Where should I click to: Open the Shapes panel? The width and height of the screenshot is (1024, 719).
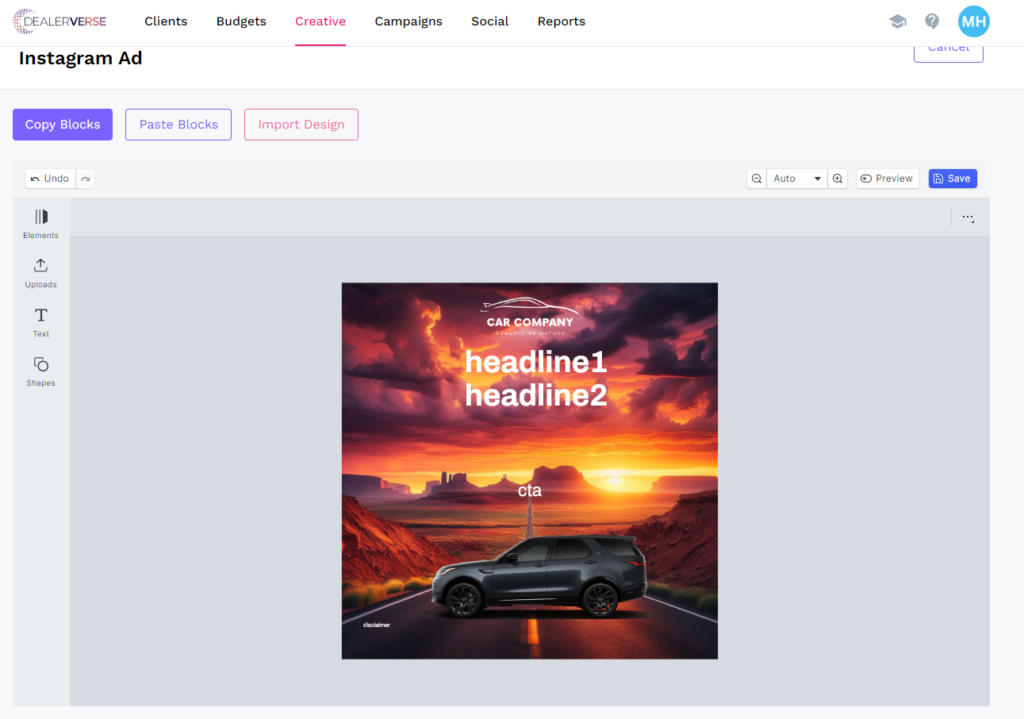tap(41, 370)
